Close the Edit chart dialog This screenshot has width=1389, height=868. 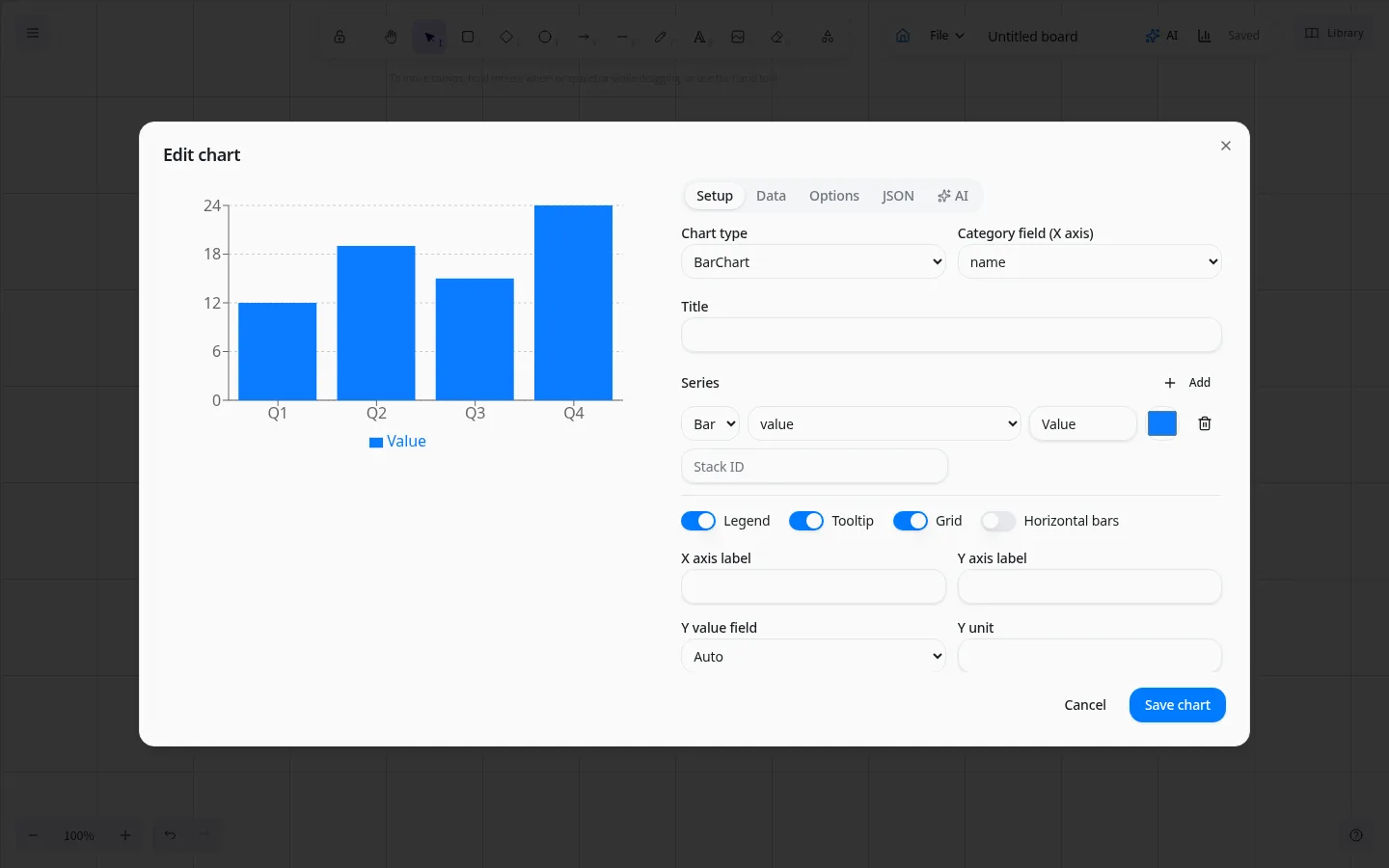click(1226, 146)
